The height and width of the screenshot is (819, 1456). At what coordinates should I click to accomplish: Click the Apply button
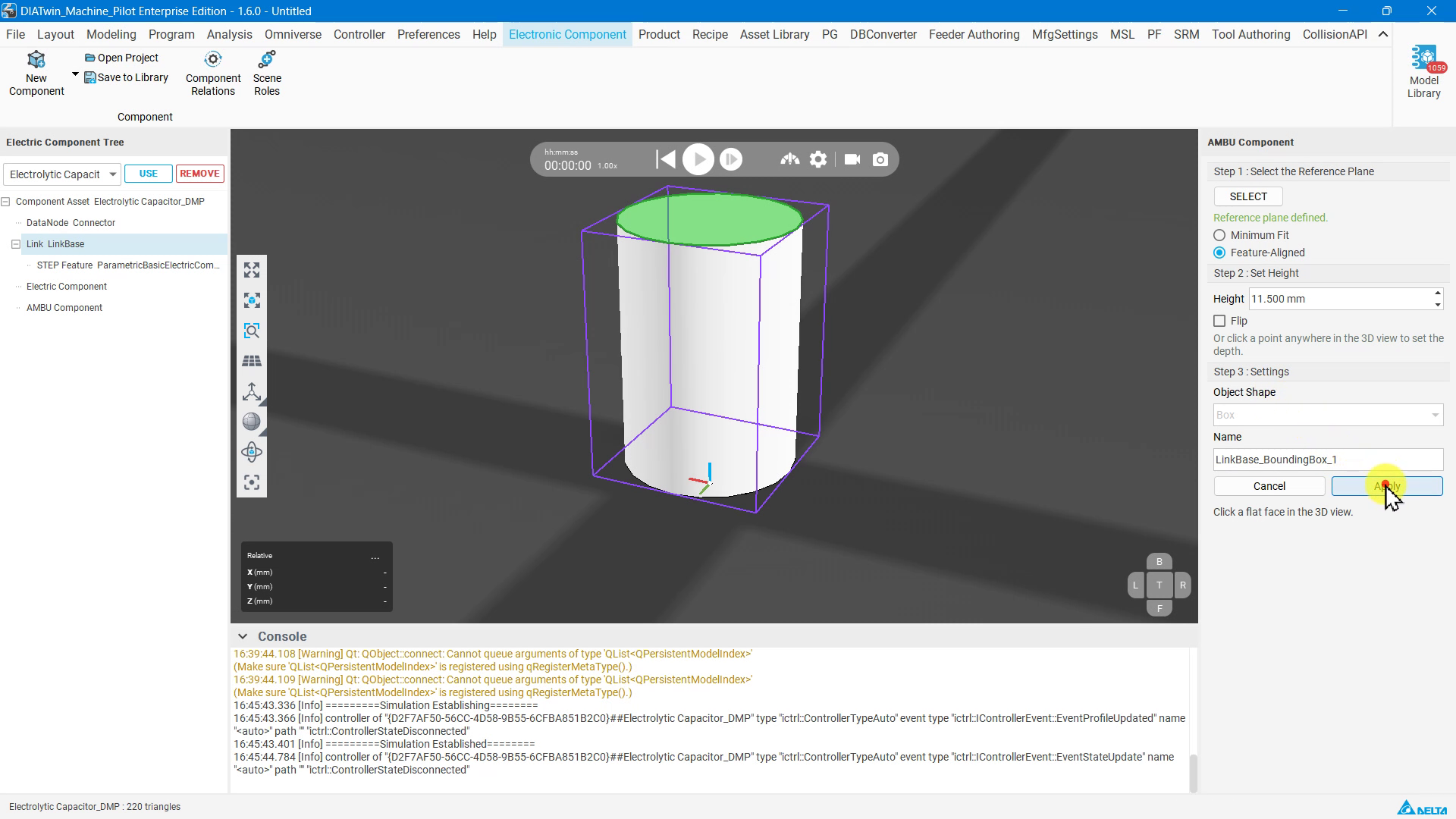click(x=1387, y=486)
